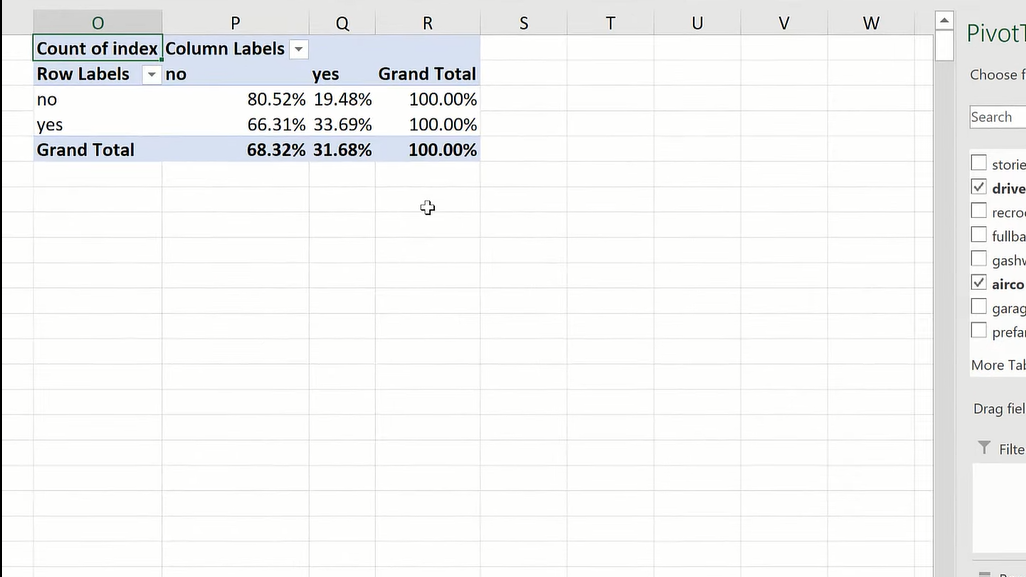Select the 'Grand Total' row label cell
The height and width of the screenshot is (577, 1026).
click(97, 150)
